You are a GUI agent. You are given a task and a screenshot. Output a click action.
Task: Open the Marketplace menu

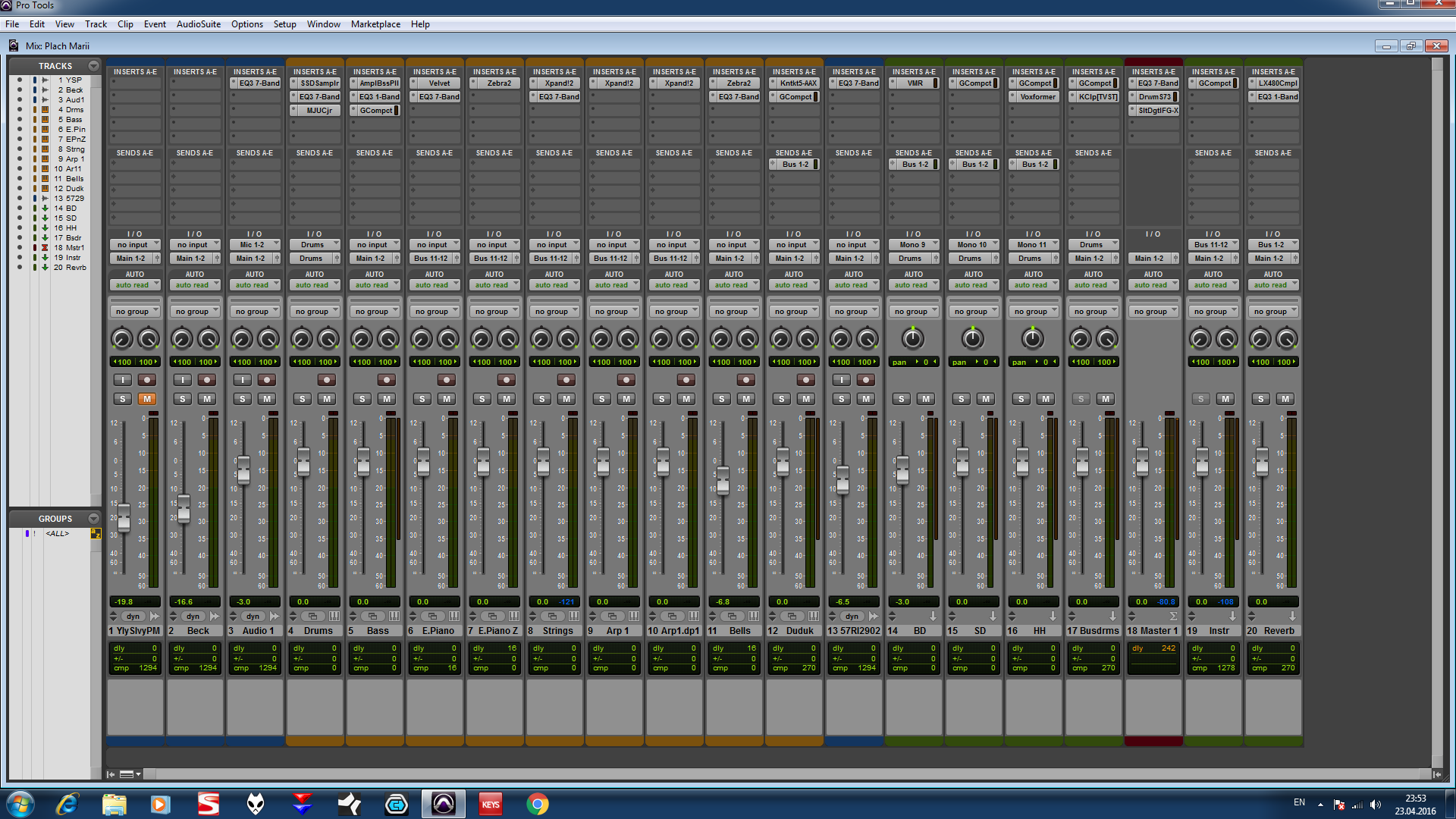[x=375, y=24]
